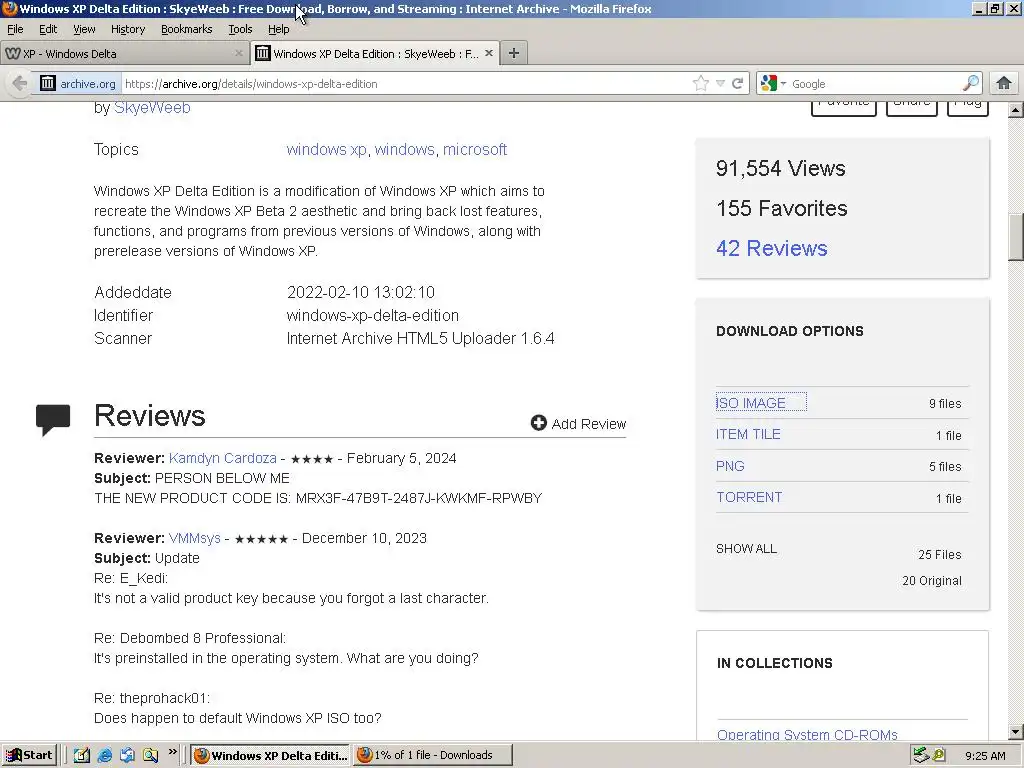The image size is (1024, 768).
Task: Click SHOW ALL download files
Action: [746, 549]
